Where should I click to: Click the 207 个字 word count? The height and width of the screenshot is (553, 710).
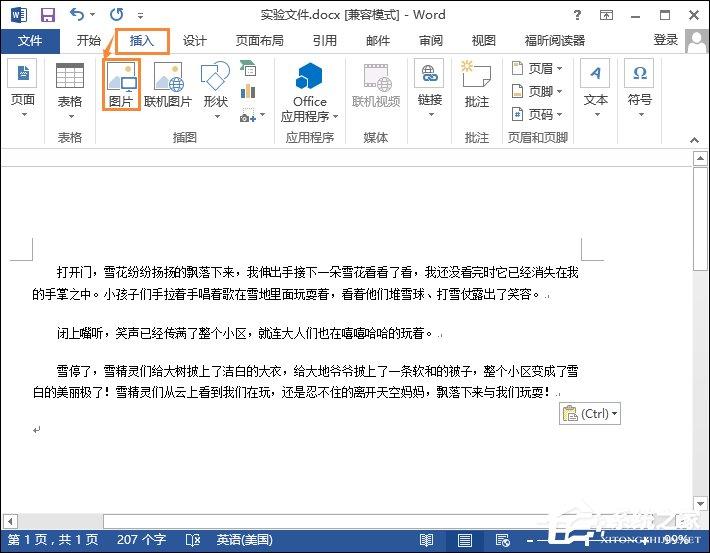pyautogui.click(x=141, y=540)
